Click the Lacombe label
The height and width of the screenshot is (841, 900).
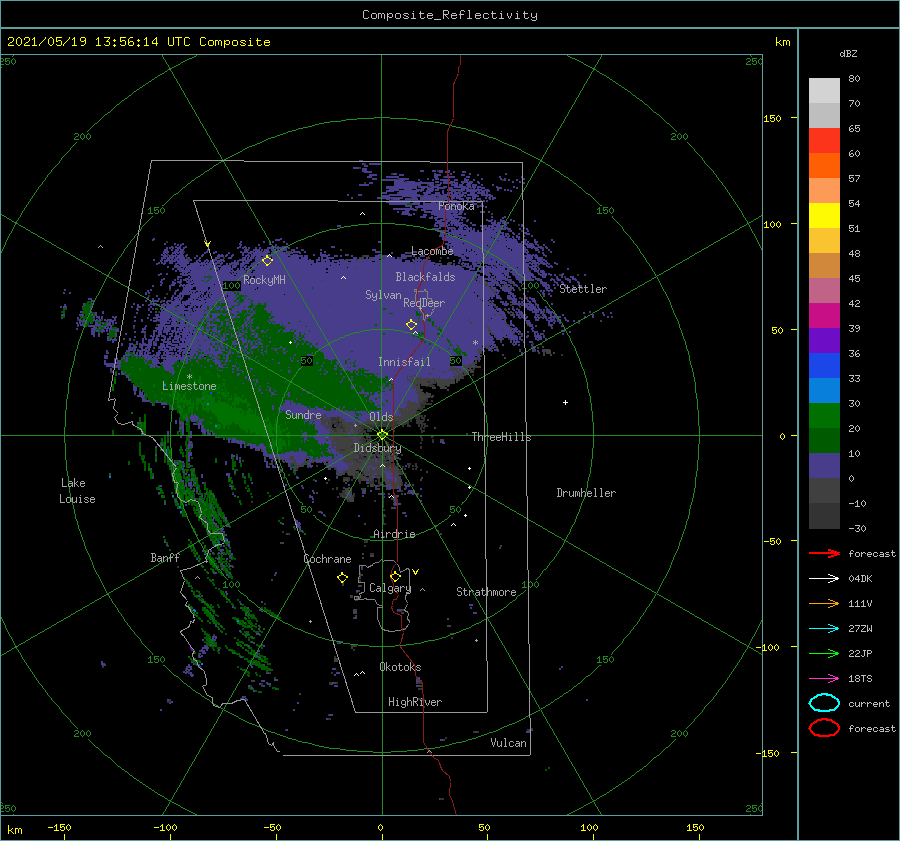point(432,251)
